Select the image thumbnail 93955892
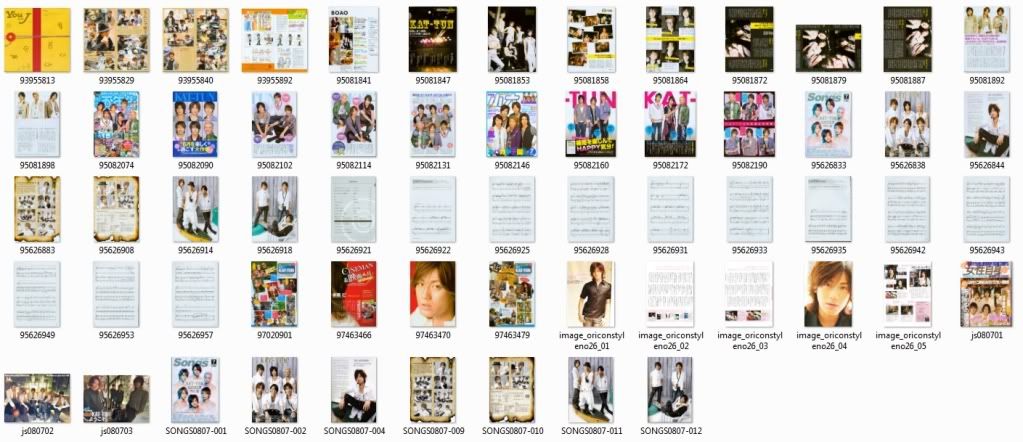This screenshot has height=442, width=1023. [x=275, y=40]
